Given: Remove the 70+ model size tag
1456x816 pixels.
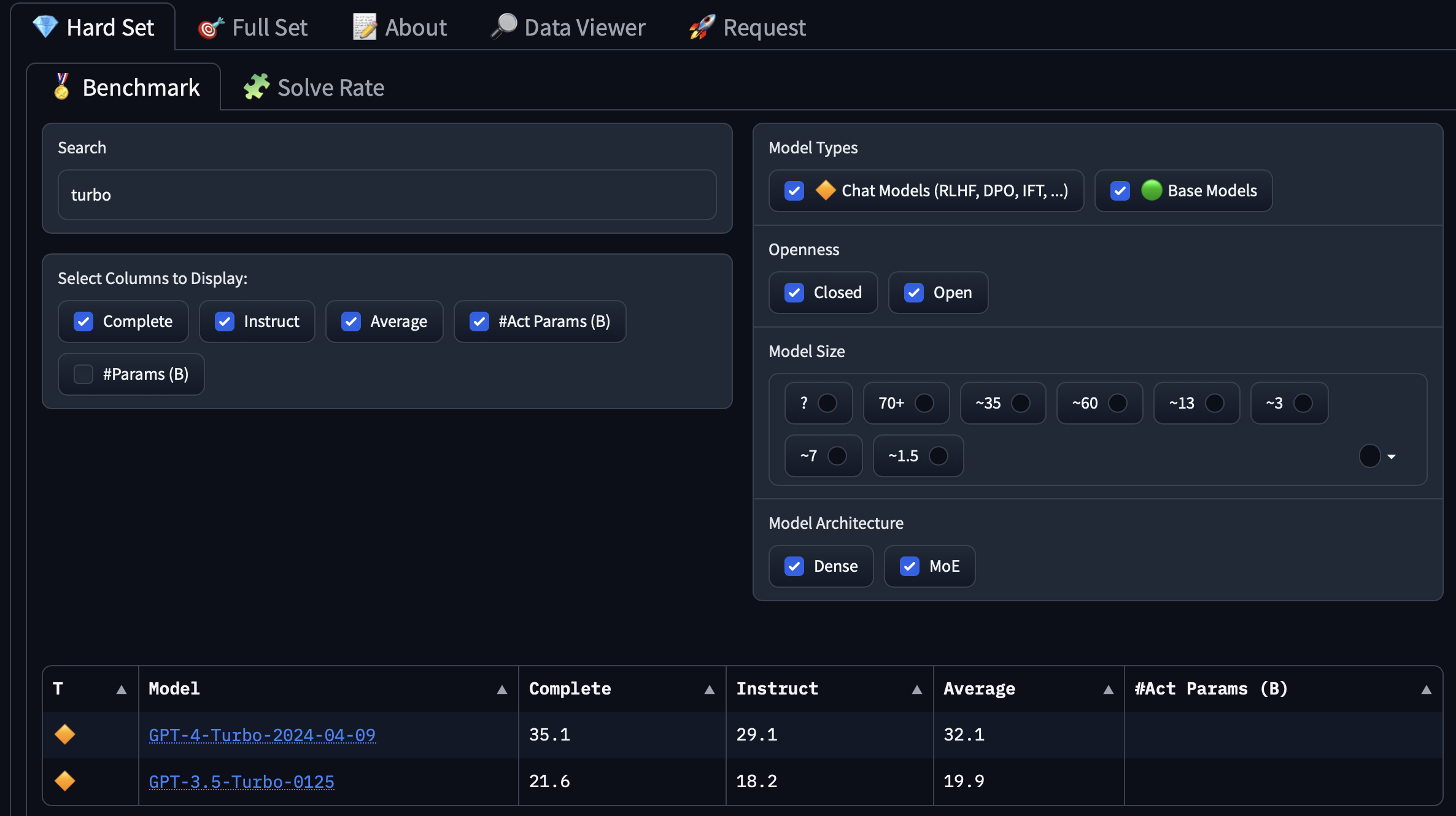Looking at the screenshot, I should tap(924, 403).
